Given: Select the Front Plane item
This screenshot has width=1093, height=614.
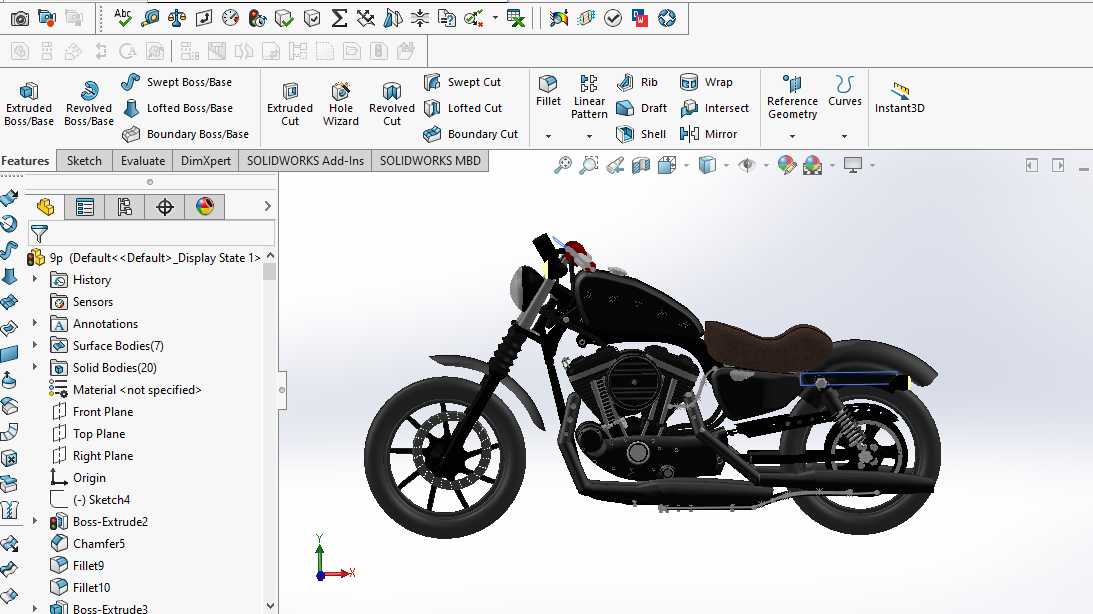Looking at the screenshot, I should pos(93,412).
